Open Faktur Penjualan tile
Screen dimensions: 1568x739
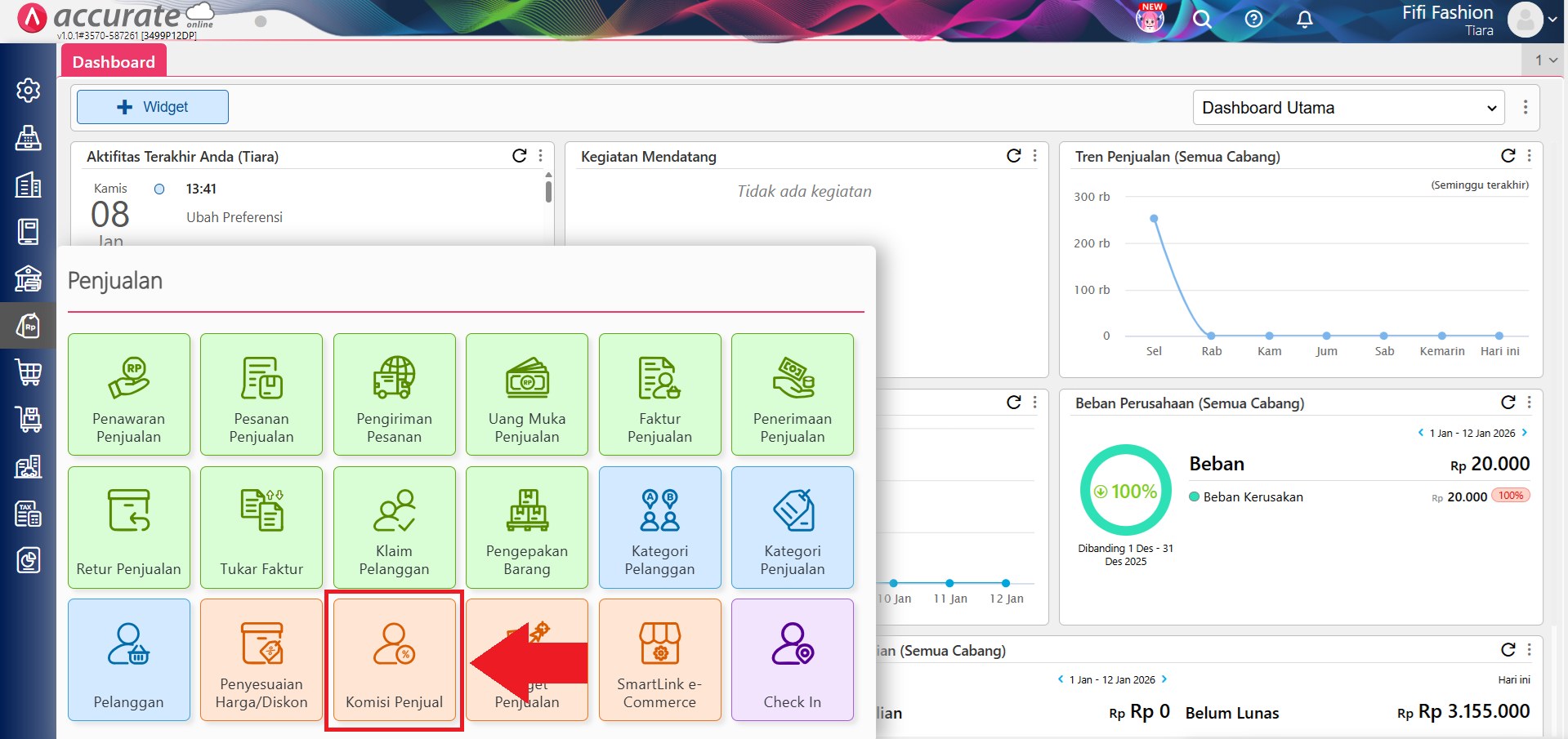point(659,394)
